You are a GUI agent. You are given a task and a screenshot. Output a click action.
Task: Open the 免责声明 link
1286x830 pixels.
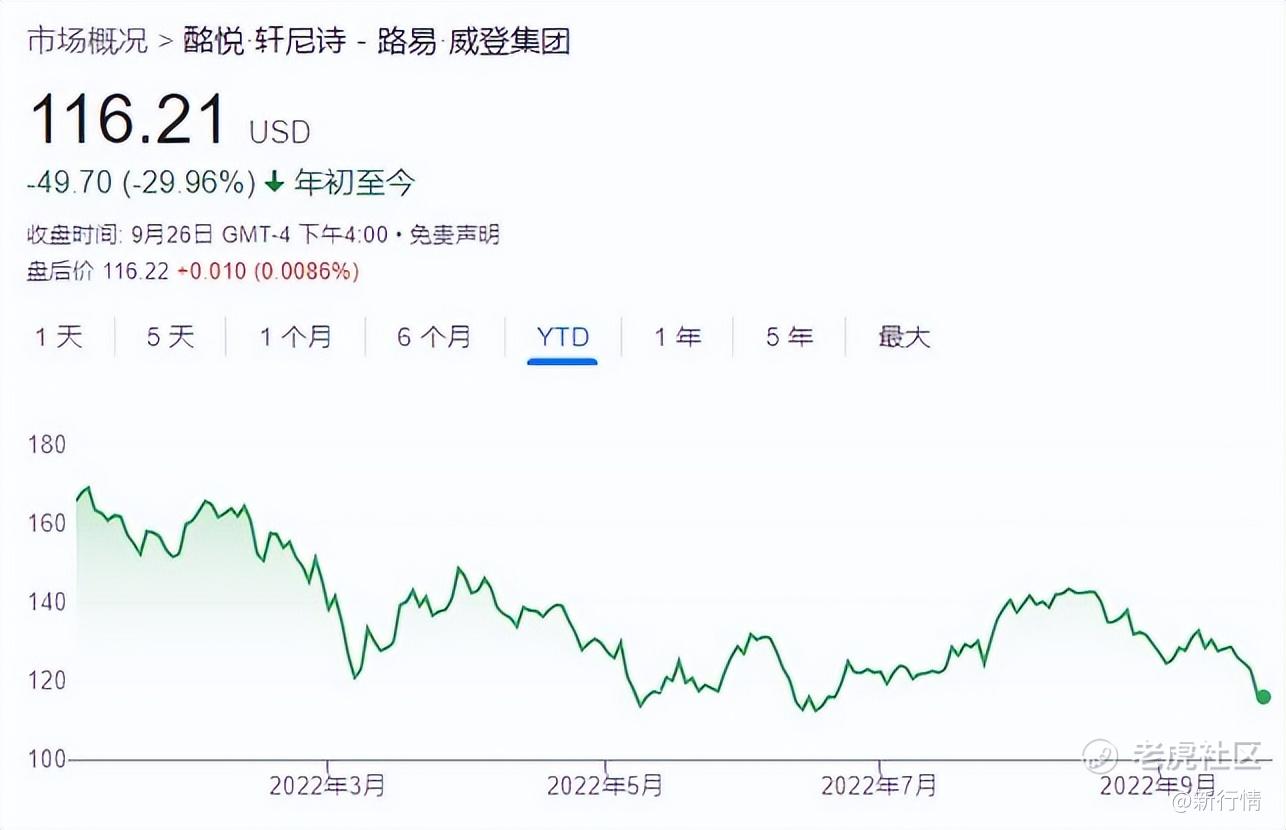click(x=454, y=235)
